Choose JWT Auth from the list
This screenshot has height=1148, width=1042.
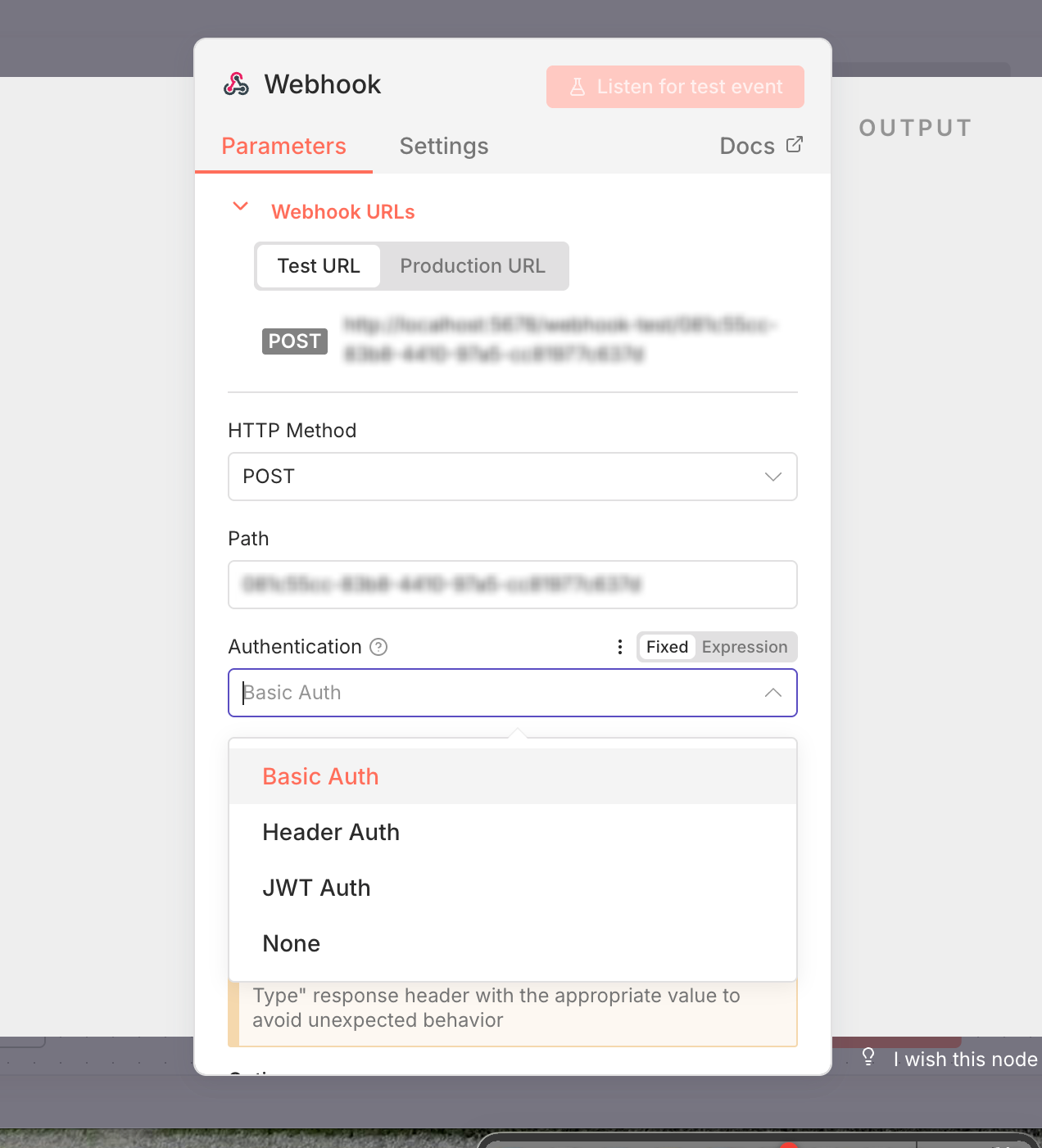click(x=316, y=888)
